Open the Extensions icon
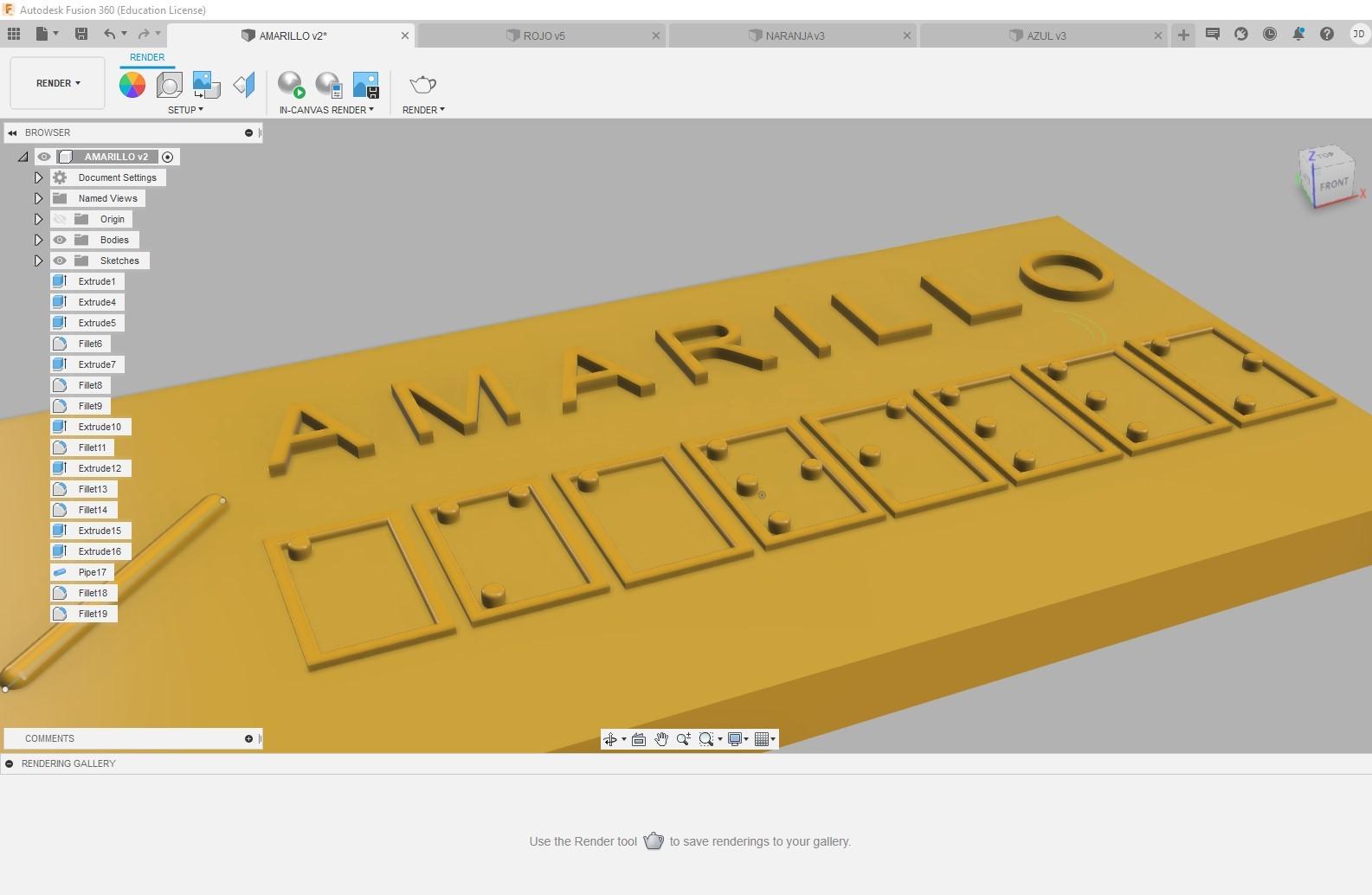Screen dimensions: 1372x895 tap(1241, 35)
